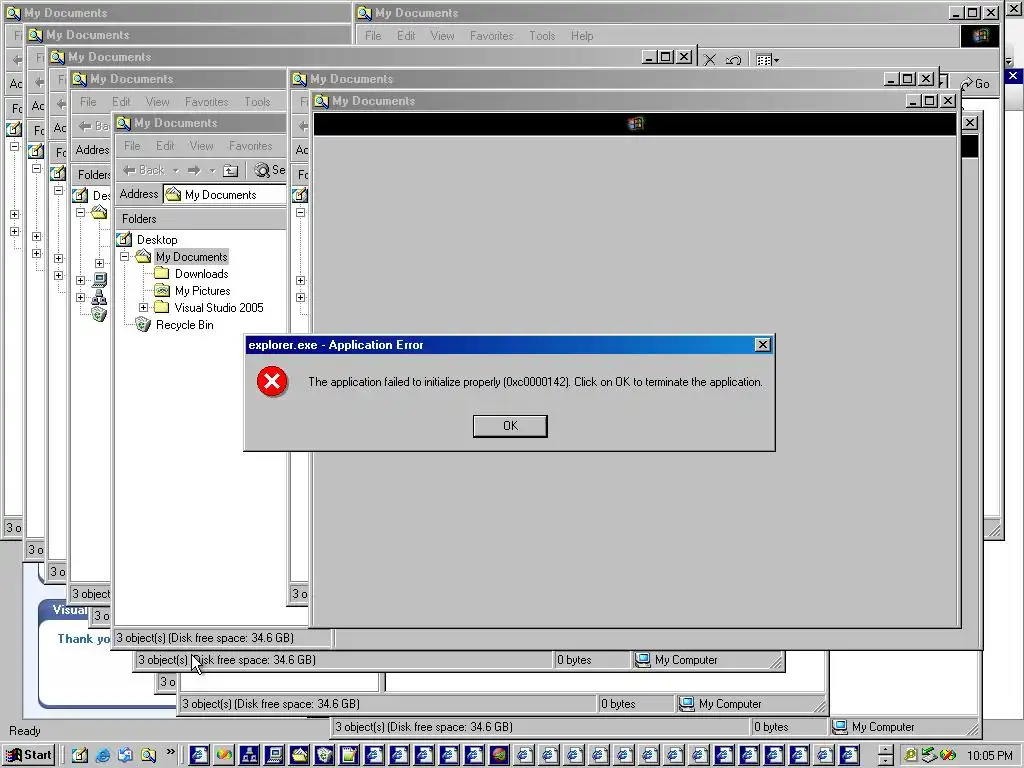The height and width of the screenshot is (768, 1024).
Task: Click the taskbar row scroll up arrow
Action: [884, 750]
